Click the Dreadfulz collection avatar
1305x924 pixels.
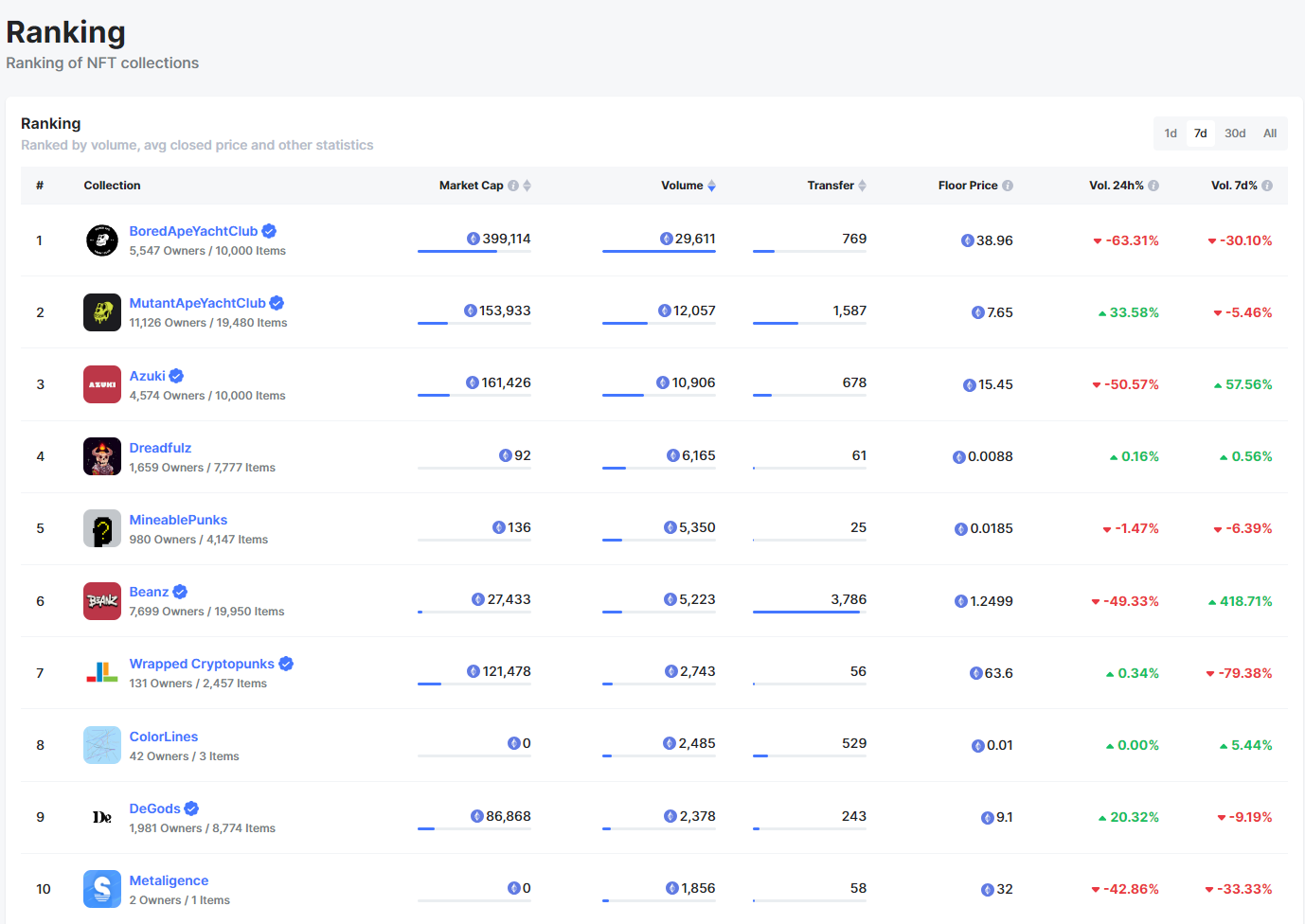101,456
